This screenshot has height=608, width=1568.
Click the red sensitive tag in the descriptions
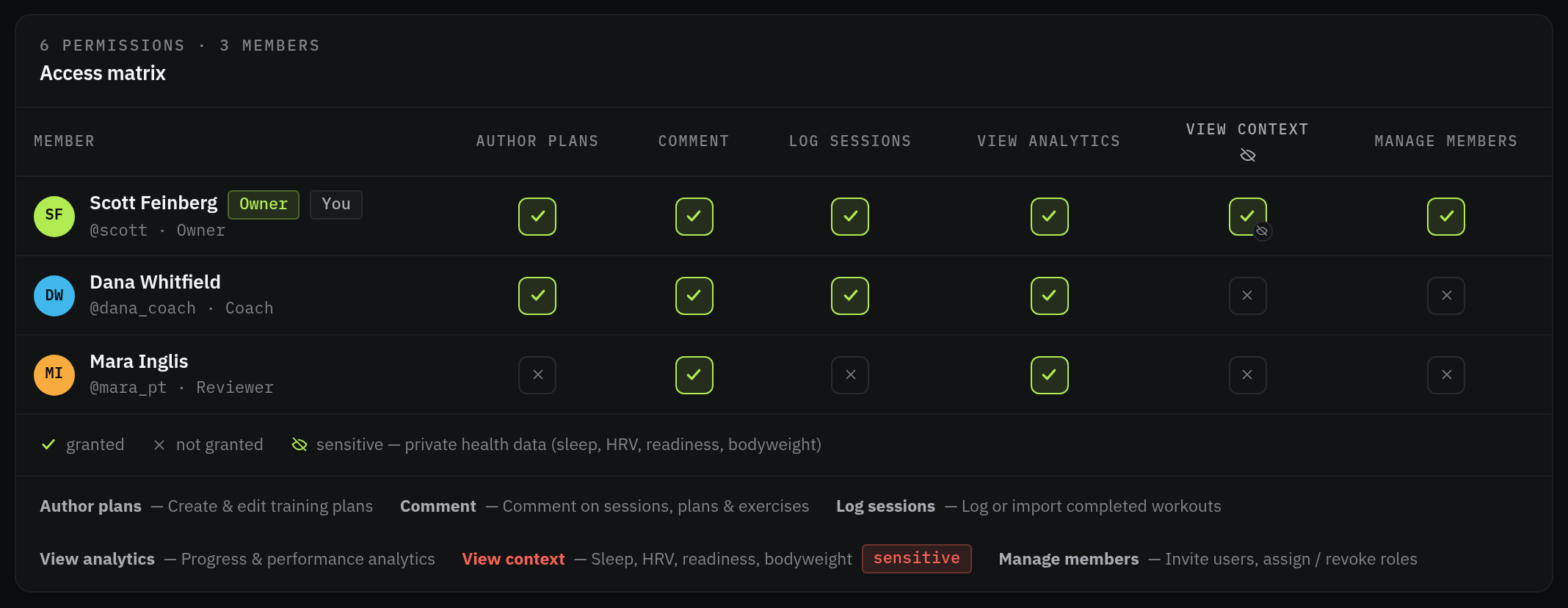[x=916, y=558]
